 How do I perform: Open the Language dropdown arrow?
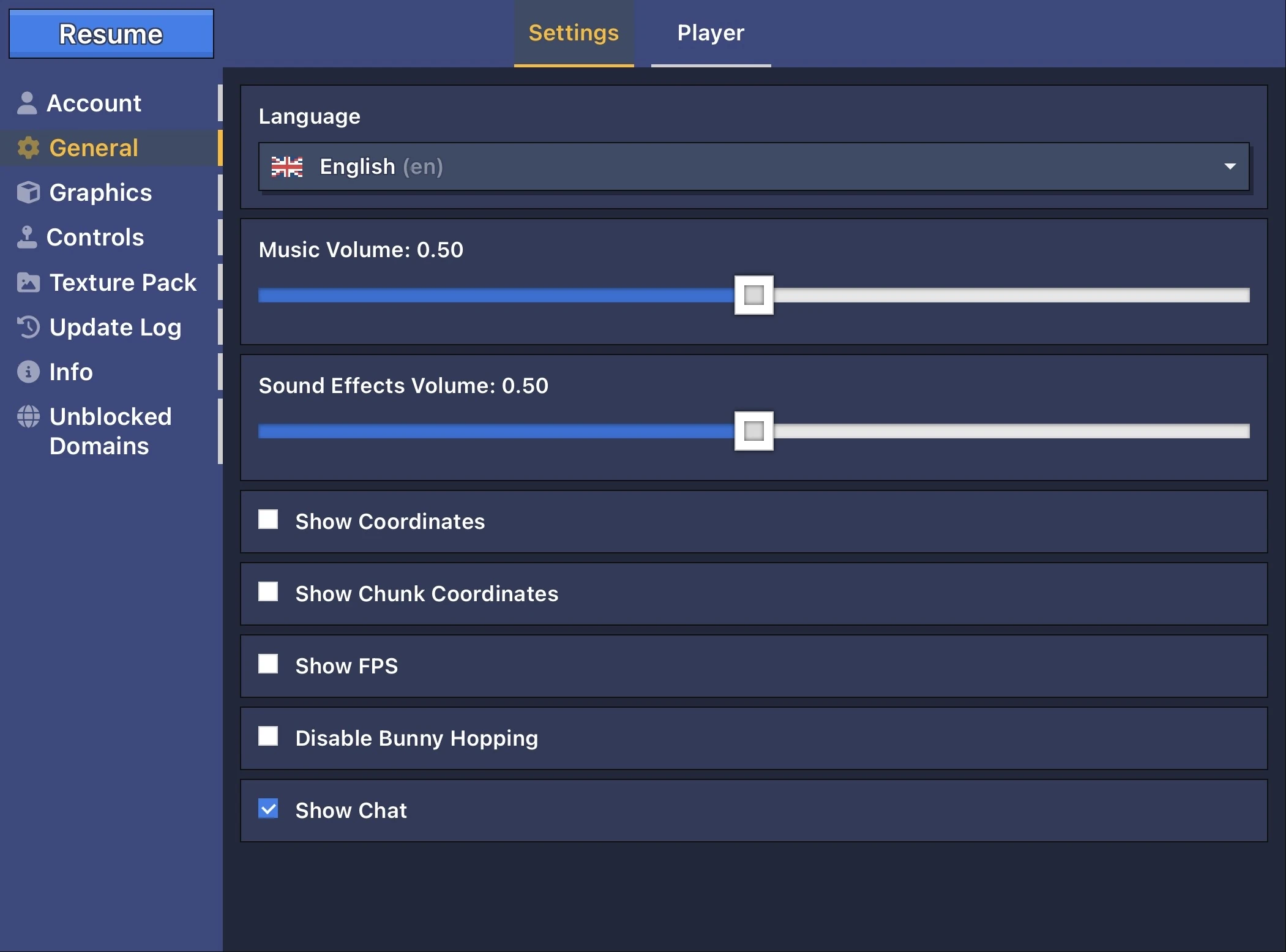(1230, 167)
